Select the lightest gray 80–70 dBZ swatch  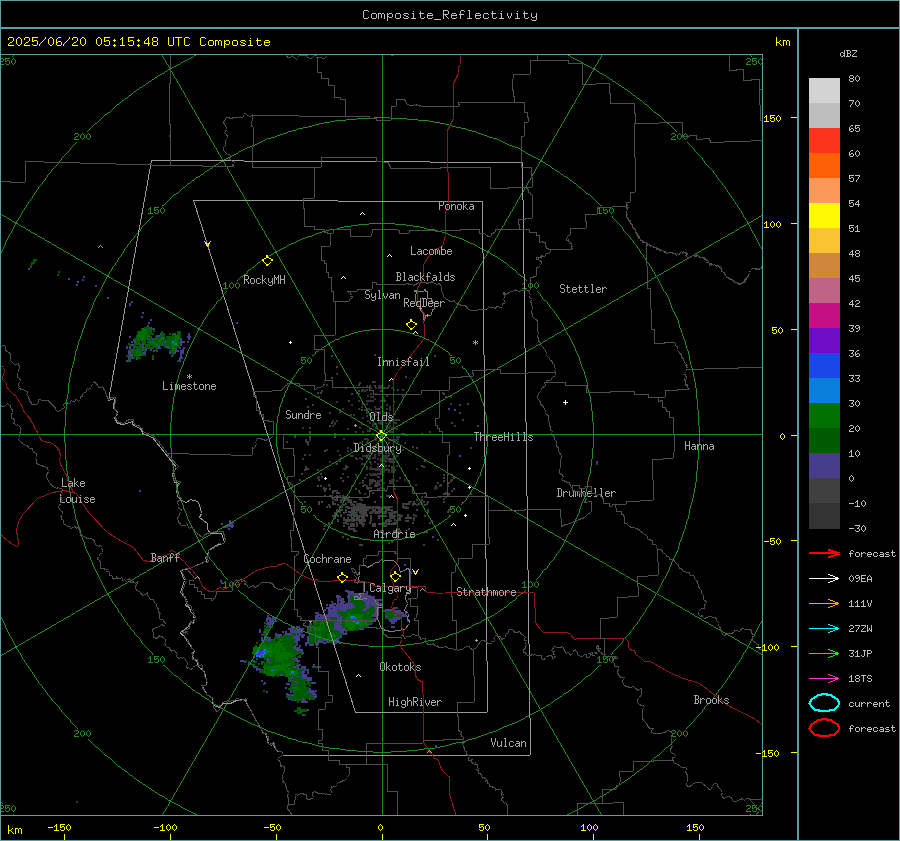[x=824, y=91]
